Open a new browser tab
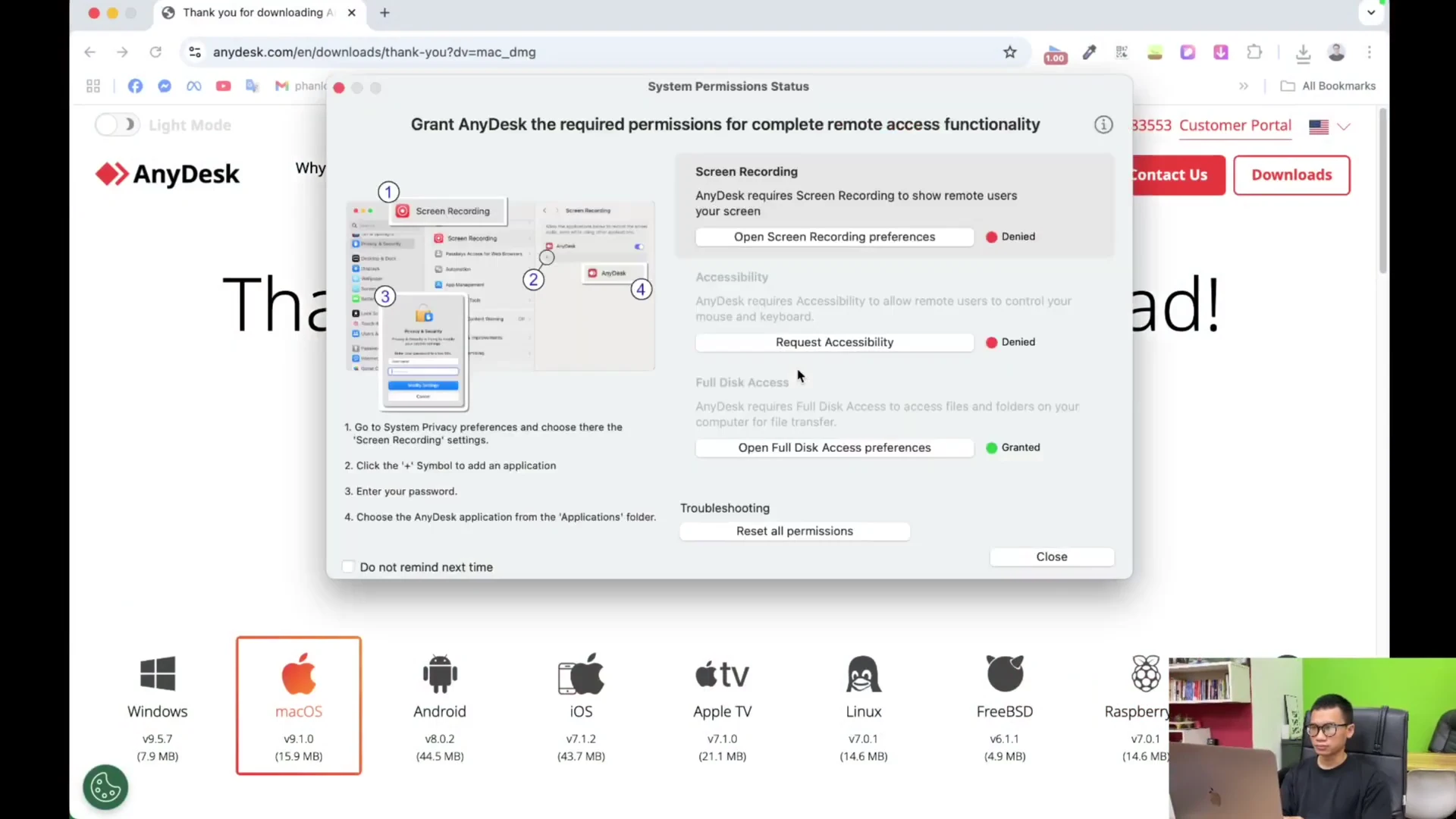 (384, 13)
